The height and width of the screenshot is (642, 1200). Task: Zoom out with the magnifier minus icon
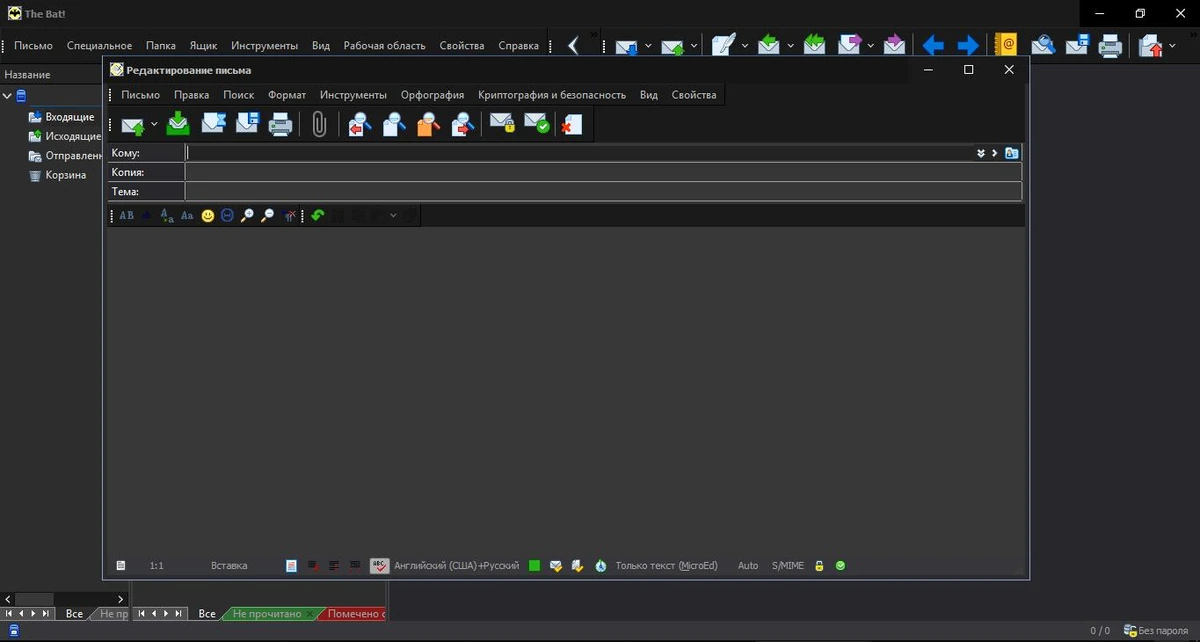(267, 215)
